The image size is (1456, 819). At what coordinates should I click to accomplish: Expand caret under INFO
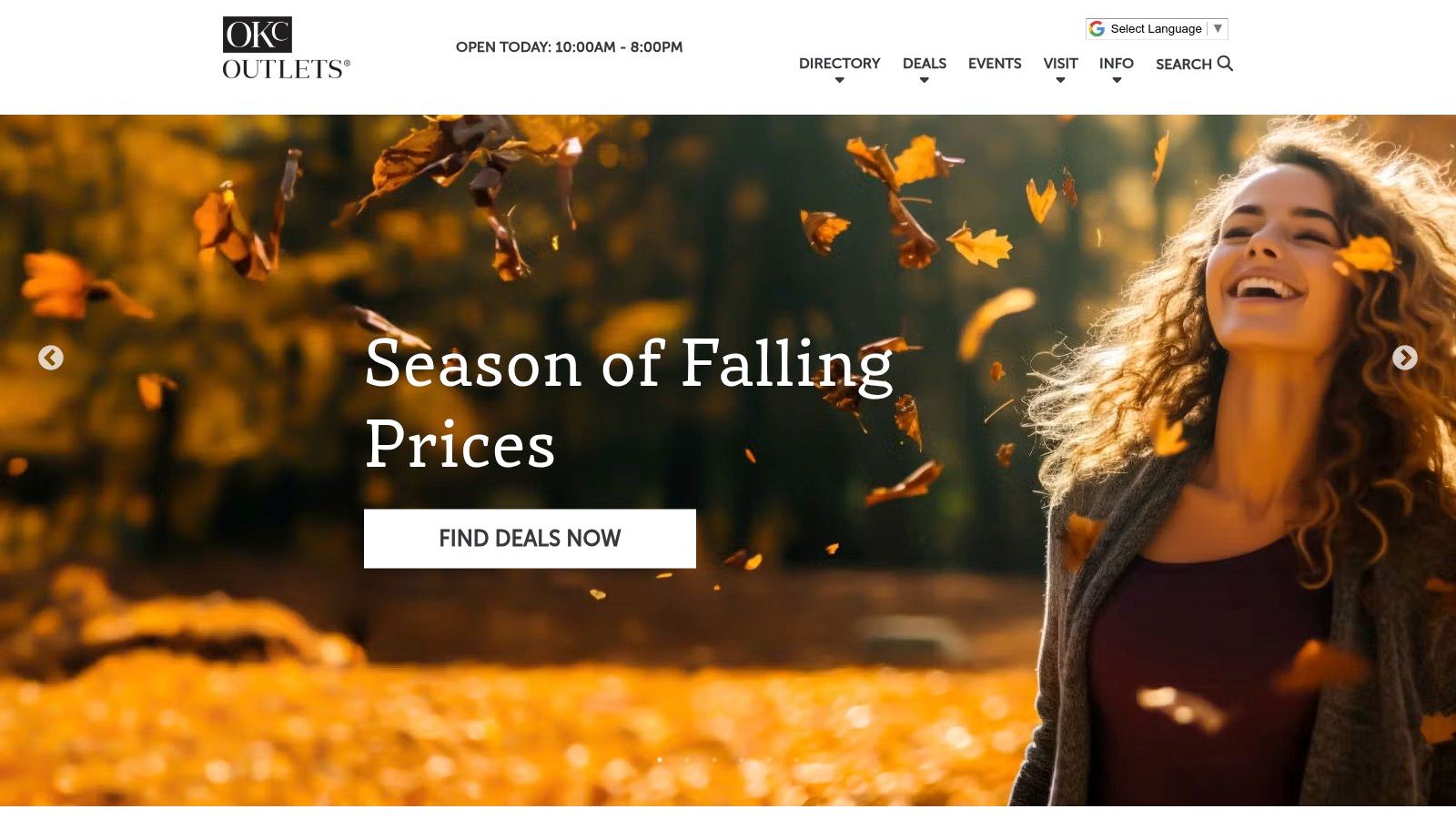[x=1117, y=81]
